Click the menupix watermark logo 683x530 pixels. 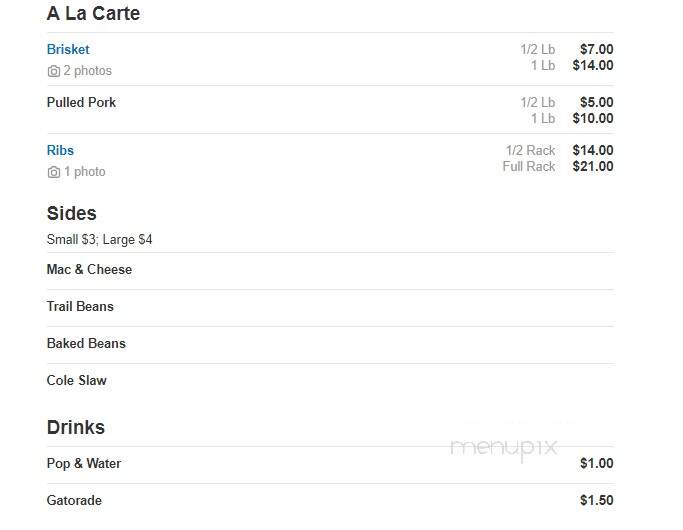click(x=504, y=448)
